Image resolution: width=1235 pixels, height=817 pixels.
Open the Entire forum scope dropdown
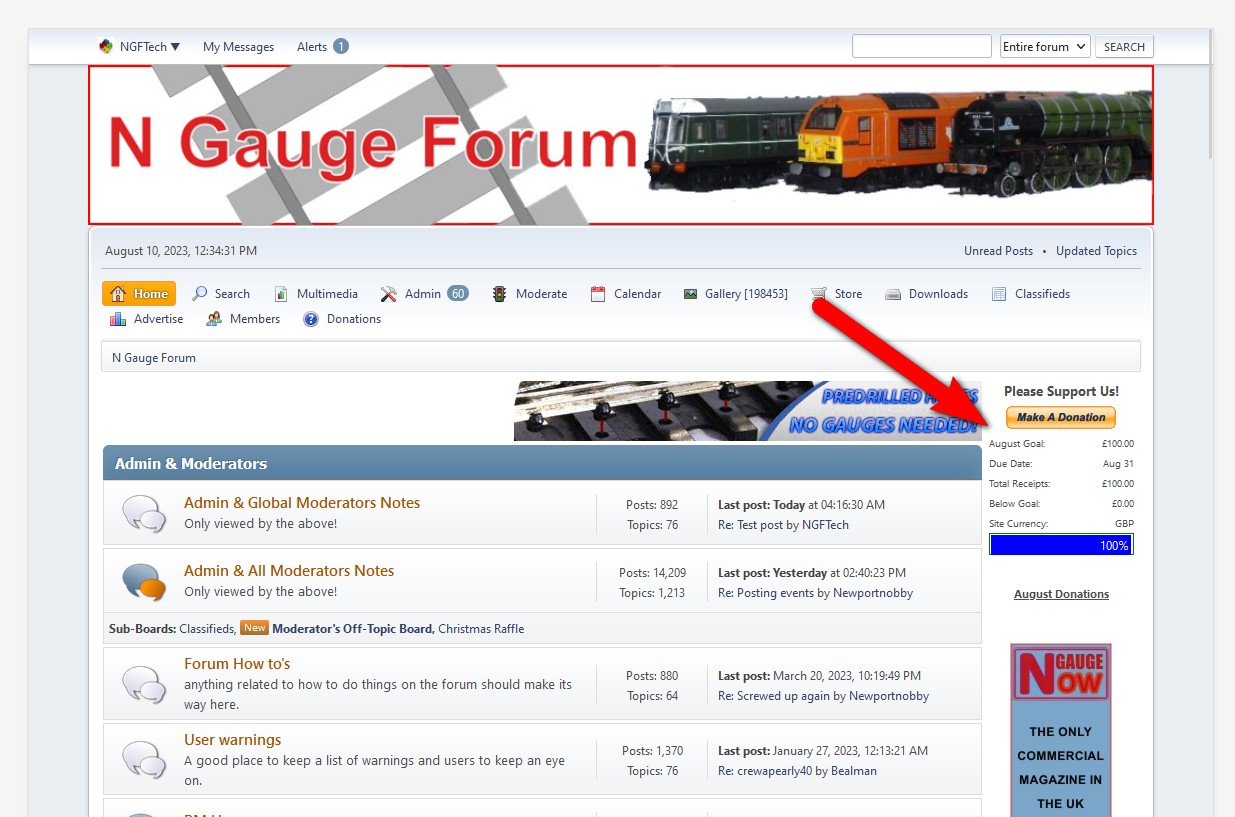point(1044,47)
